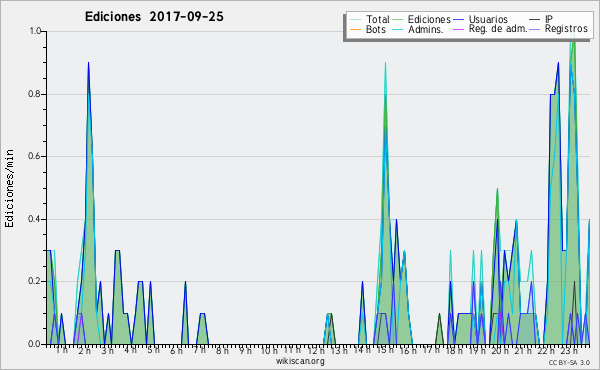The image size is (600, 370).
Task: Click the '8 h' x-axis label
Action: click(222, 350)
